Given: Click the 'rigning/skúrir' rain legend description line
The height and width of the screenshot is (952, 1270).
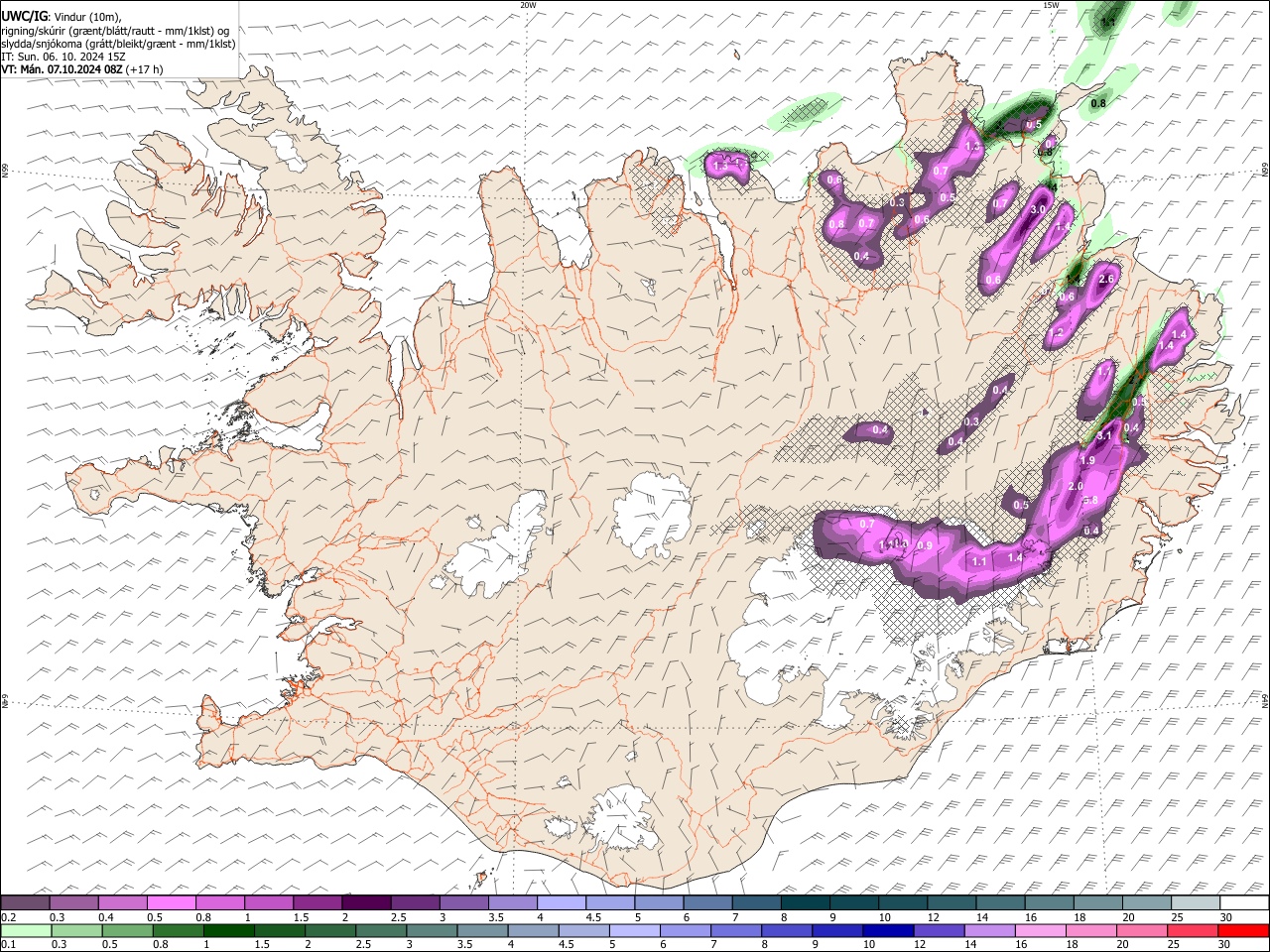Looking at the screenshot, I should coord(115,31).
